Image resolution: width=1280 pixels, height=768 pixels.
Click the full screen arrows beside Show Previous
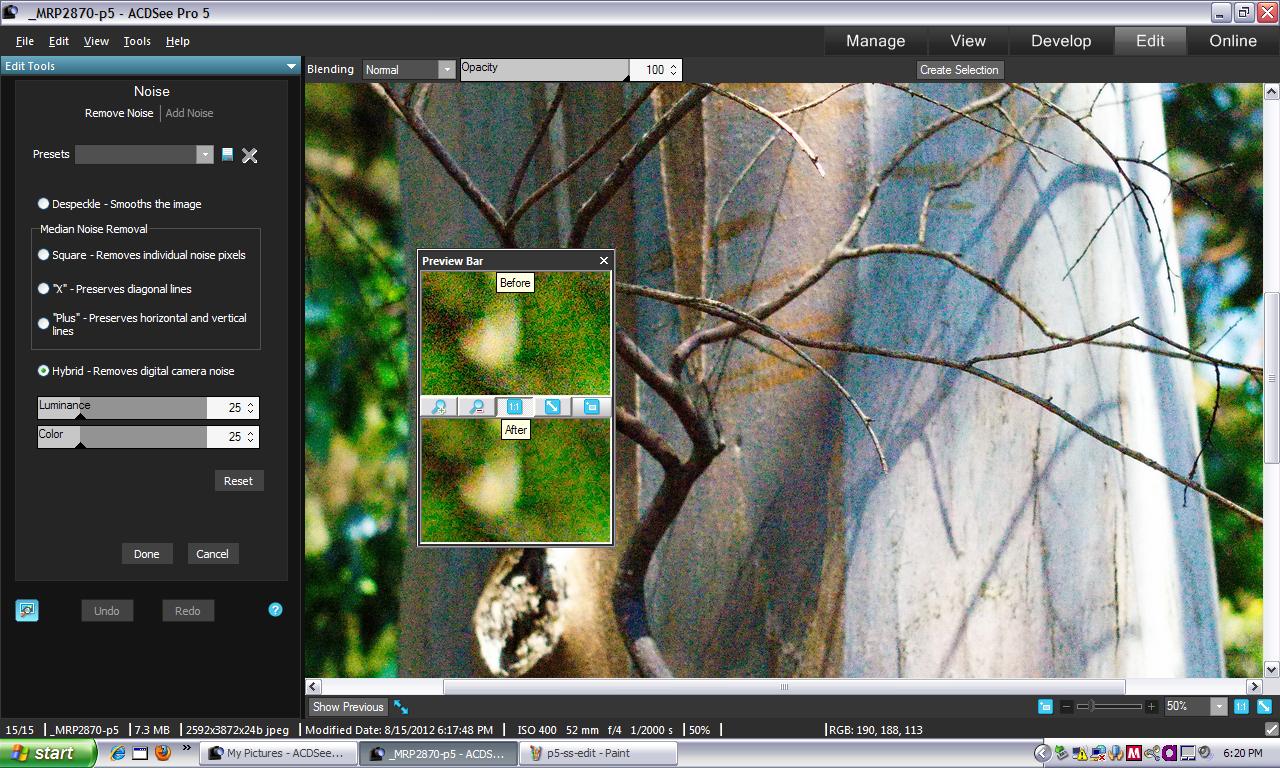(401, 707)
